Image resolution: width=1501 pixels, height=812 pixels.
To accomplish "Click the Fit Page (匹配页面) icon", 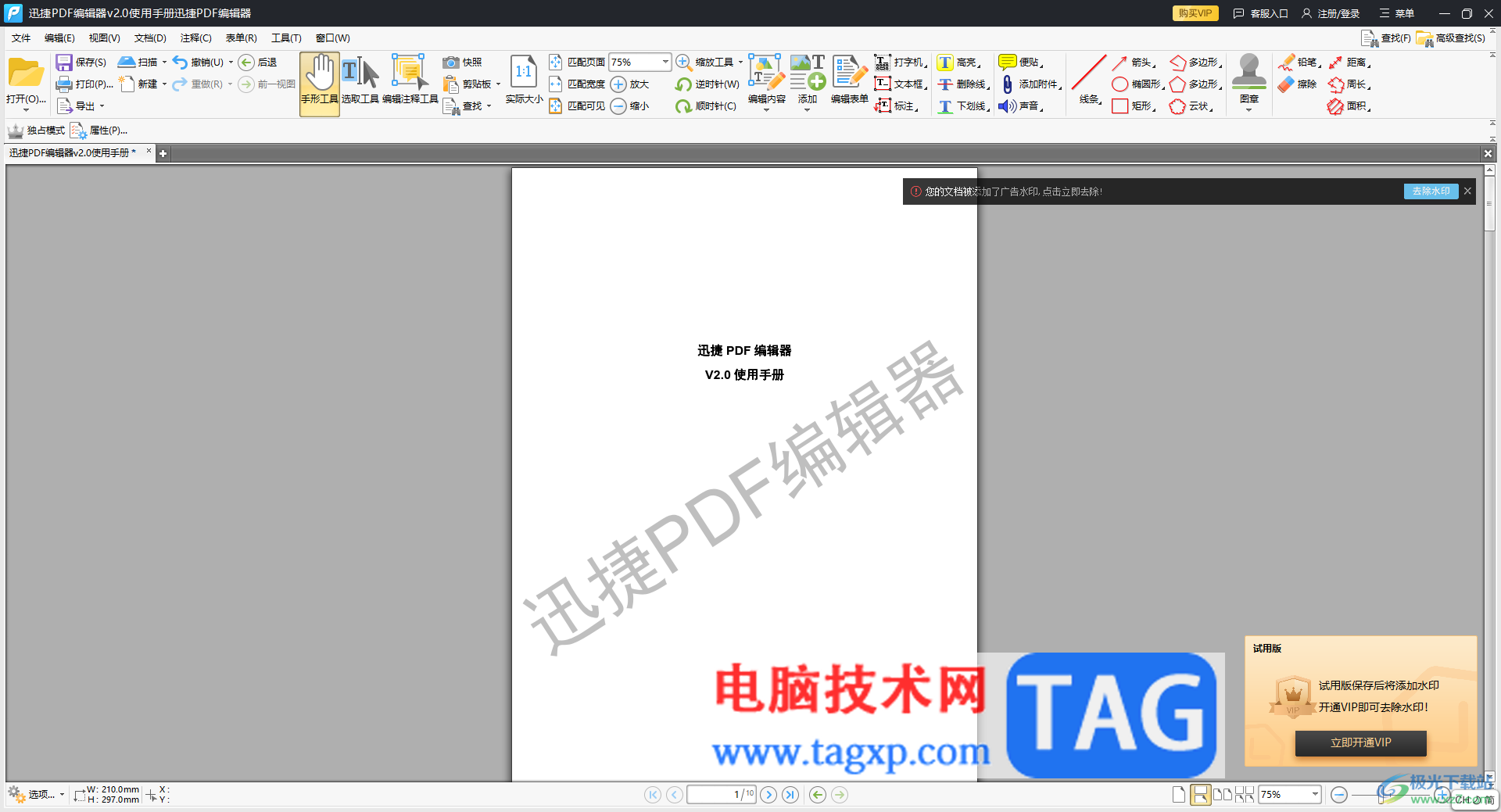I will (555, 63).
